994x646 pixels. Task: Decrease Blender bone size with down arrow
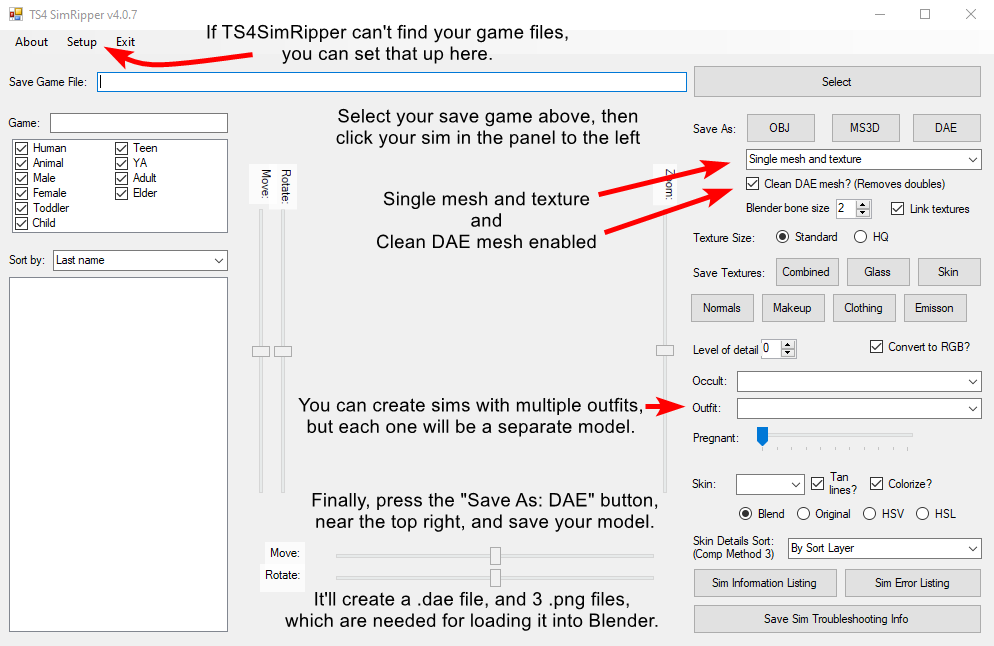point(862,213)
